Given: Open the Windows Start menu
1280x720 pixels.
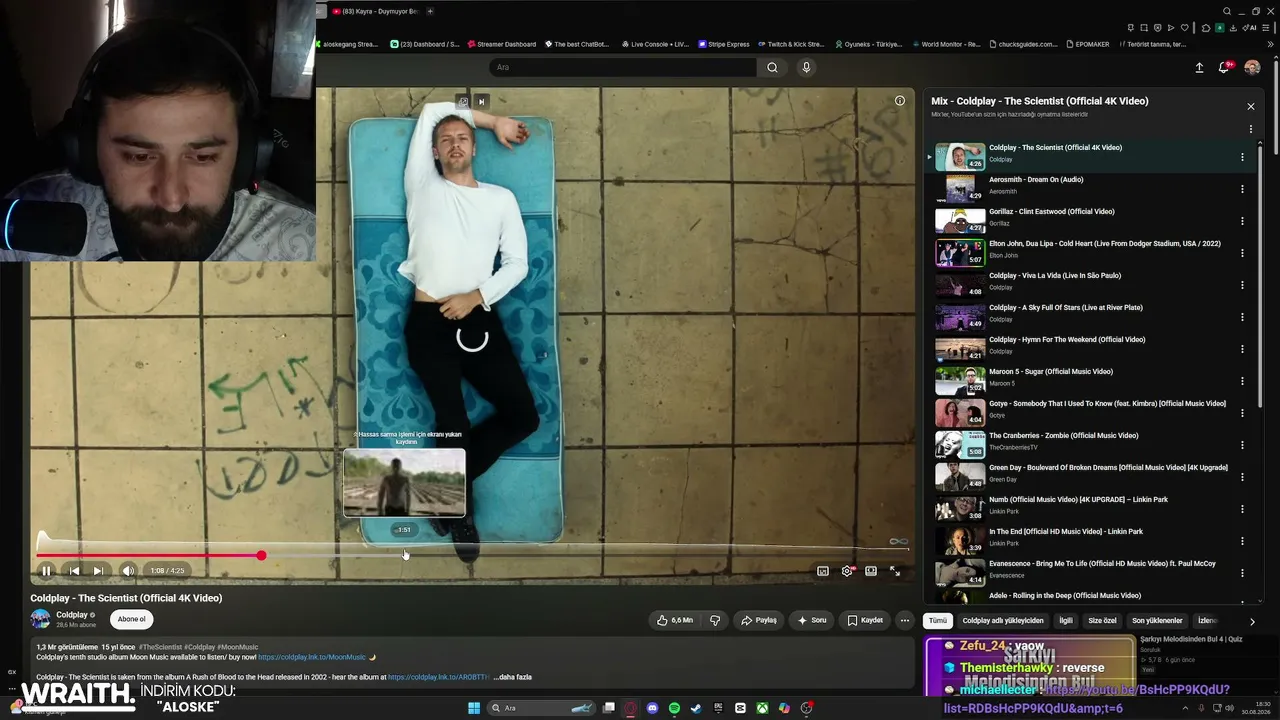Looking at the screenshot, I should (x=474, y=708).
